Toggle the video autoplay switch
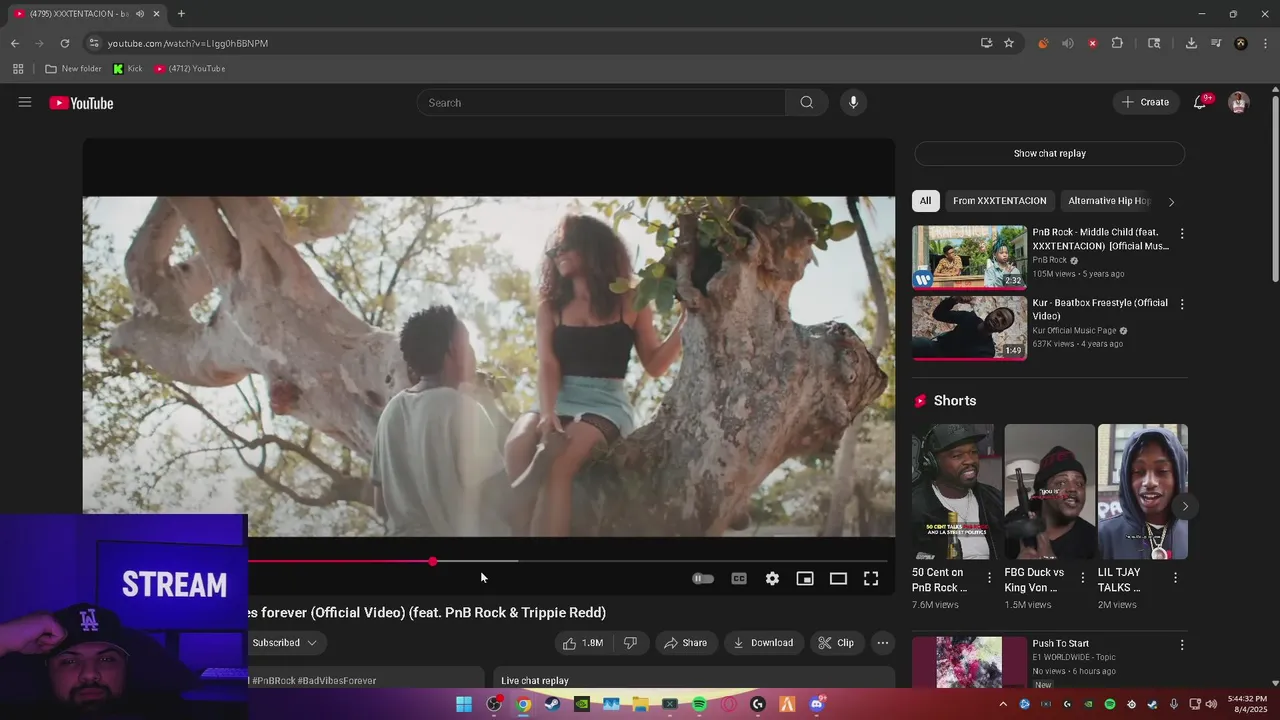 [x=703, y=579]
